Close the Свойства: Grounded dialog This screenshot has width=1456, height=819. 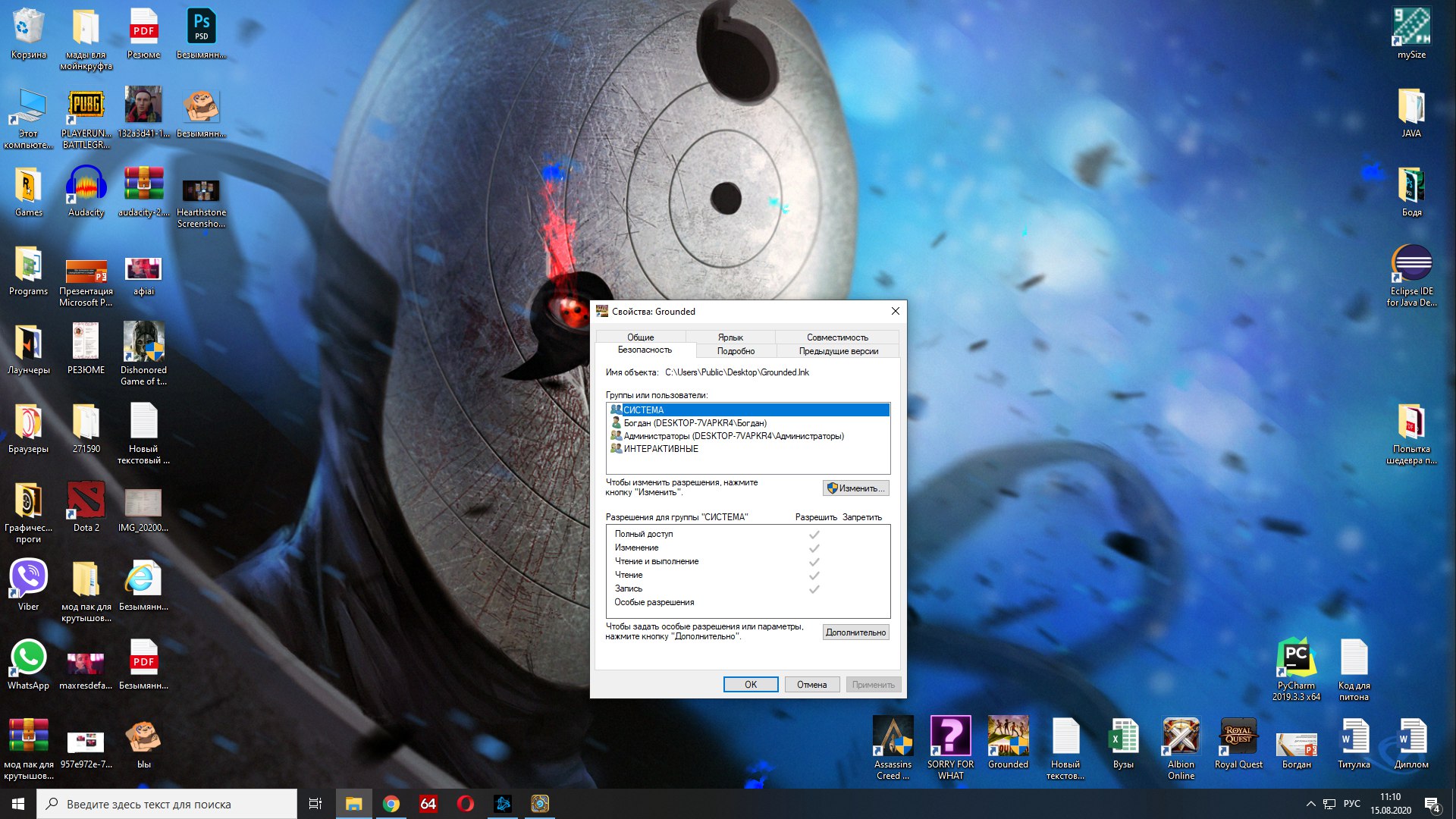[x=895, y=312]
